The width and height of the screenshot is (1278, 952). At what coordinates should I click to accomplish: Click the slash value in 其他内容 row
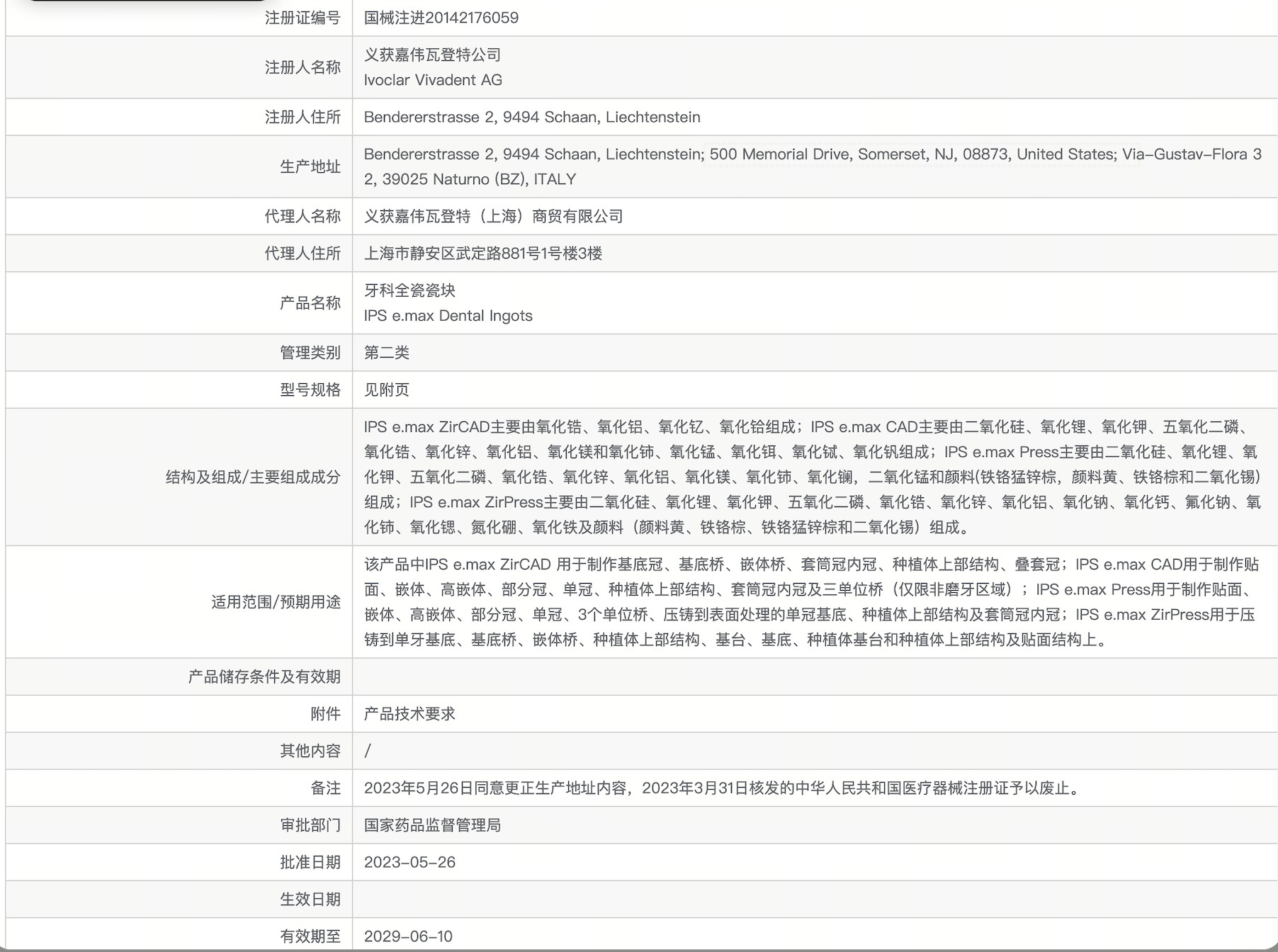(368, 751)
